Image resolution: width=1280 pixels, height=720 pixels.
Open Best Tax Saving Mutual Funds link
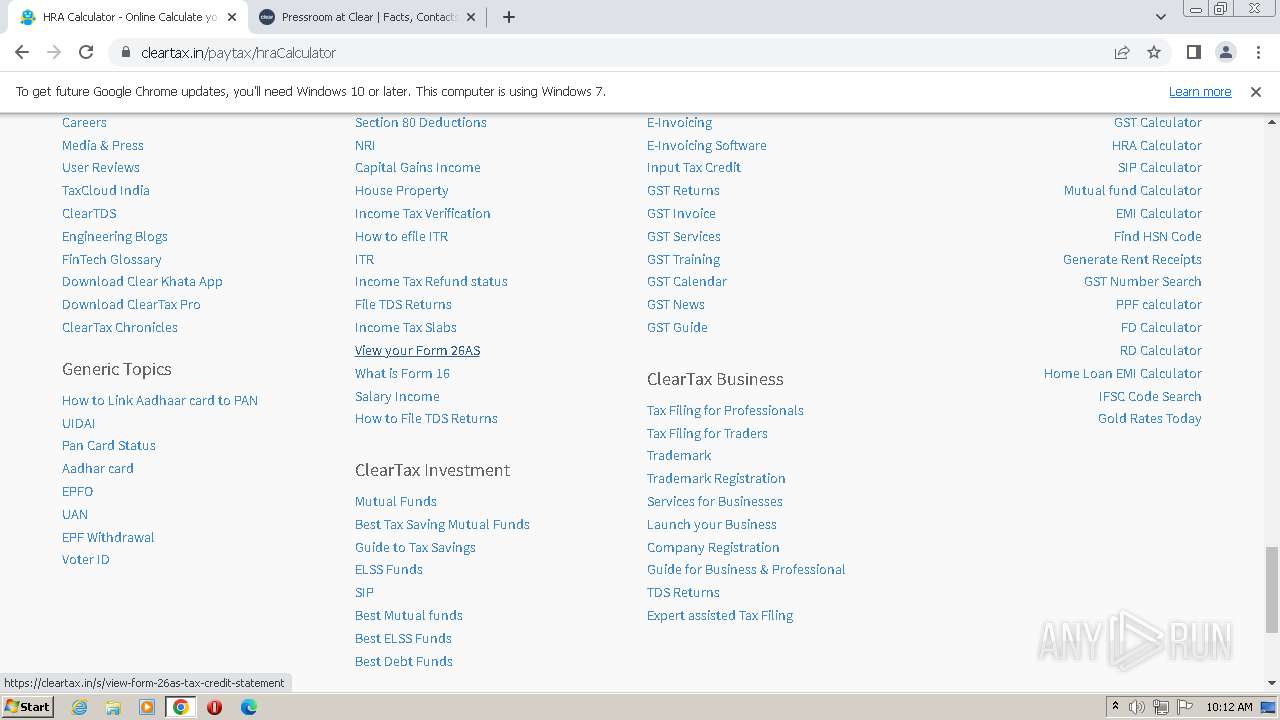click(x=442, y=524)
